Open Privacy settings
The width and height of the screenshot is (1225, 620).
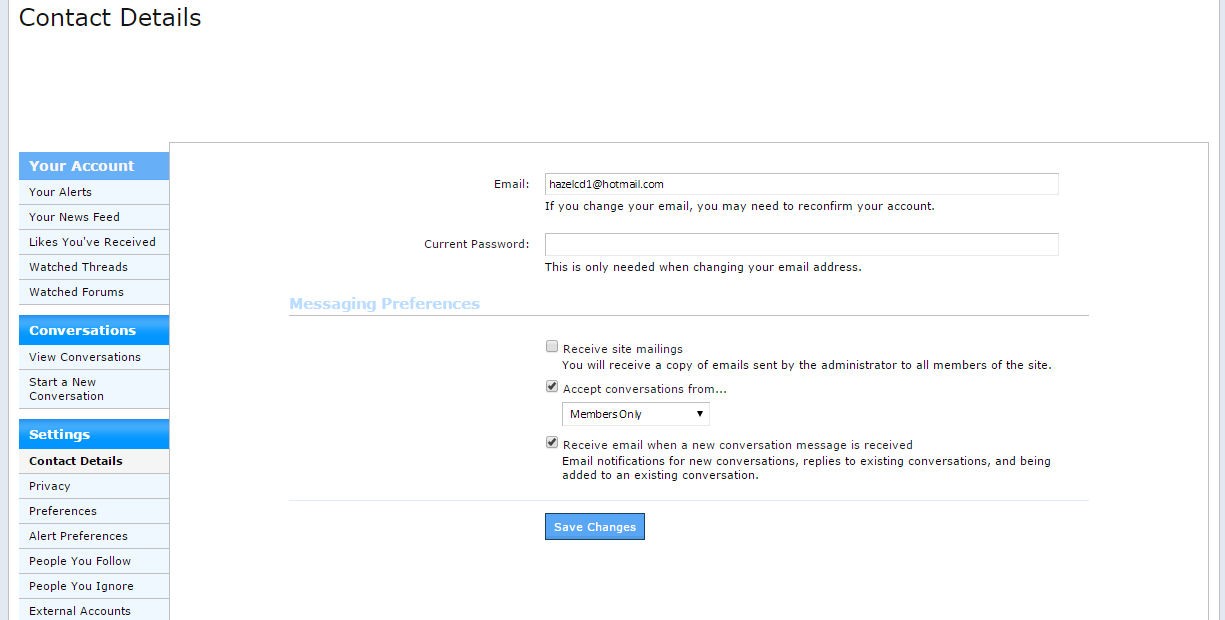[50, 486]
